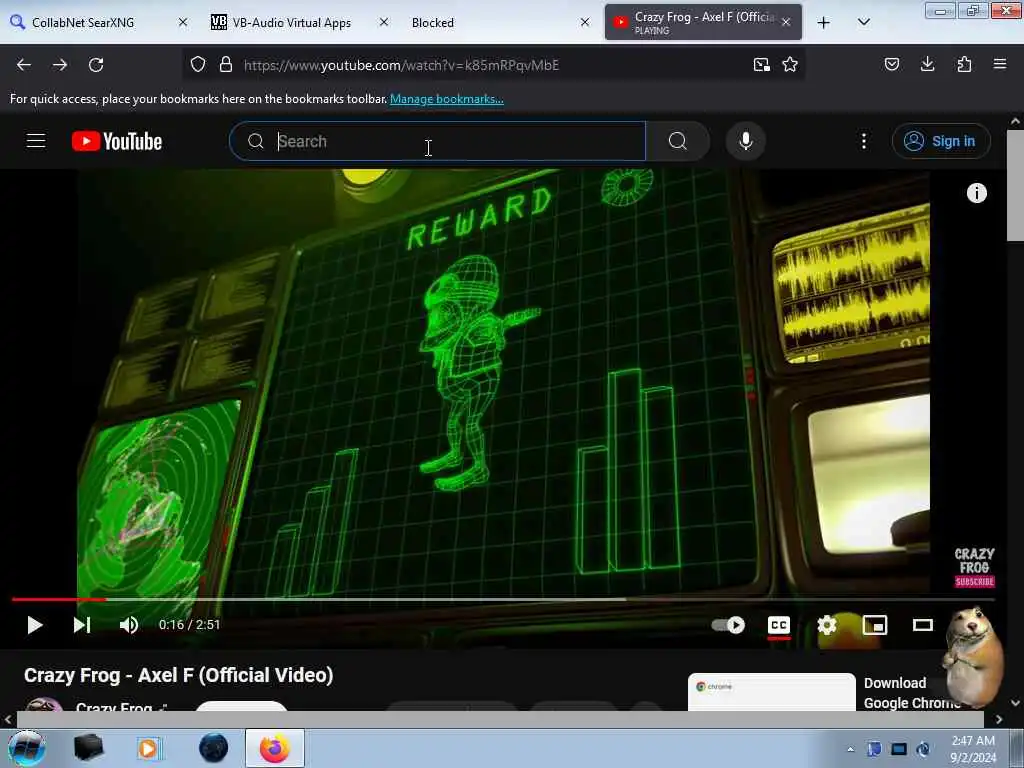Viewport: 1024px width, 768px height.
Task: Start voice search with the microphone
Action: pyautogui.click(x=746, y=141)
